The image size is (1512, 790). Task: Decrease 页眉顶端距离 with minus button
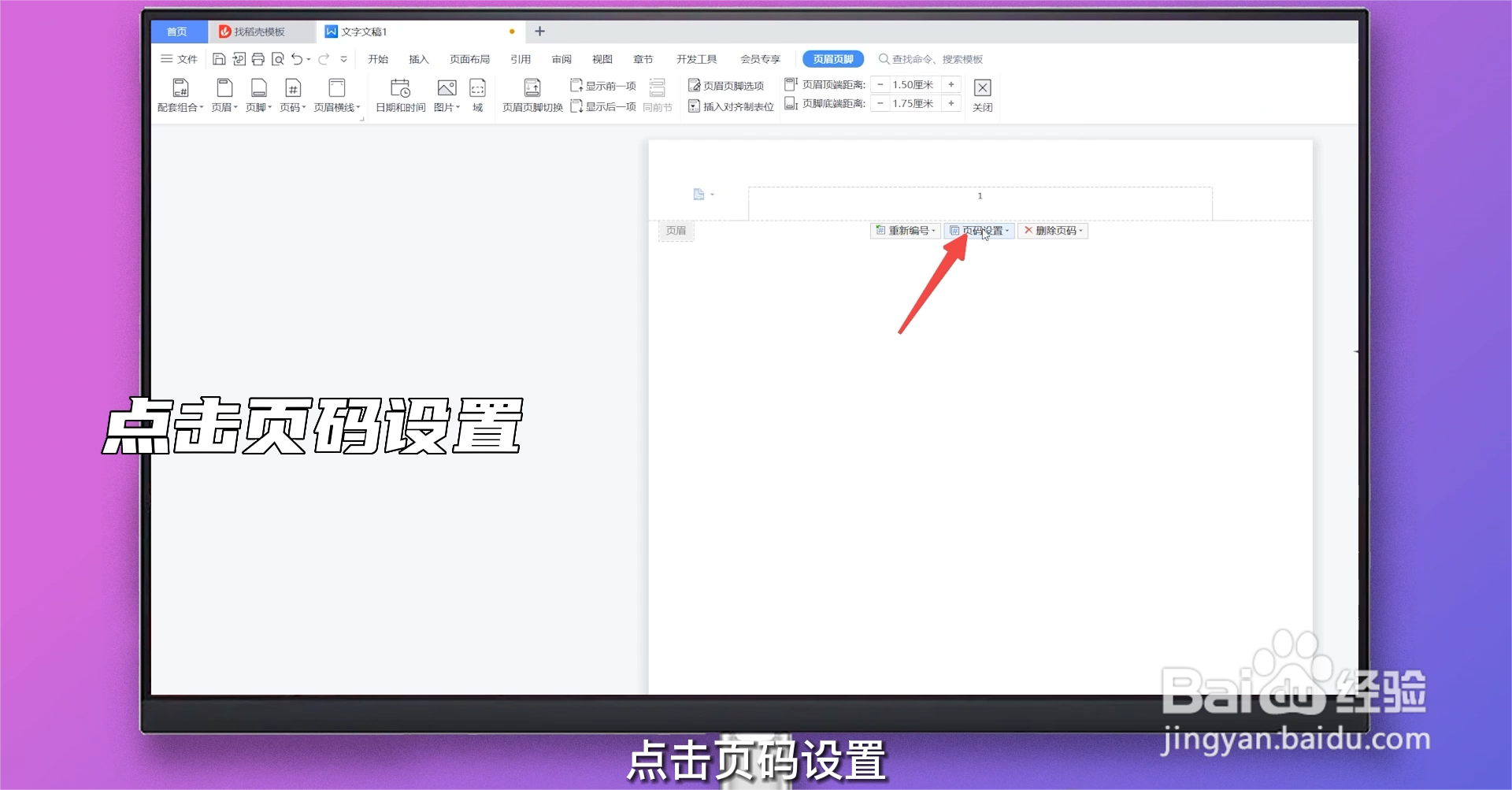(880, 84)
